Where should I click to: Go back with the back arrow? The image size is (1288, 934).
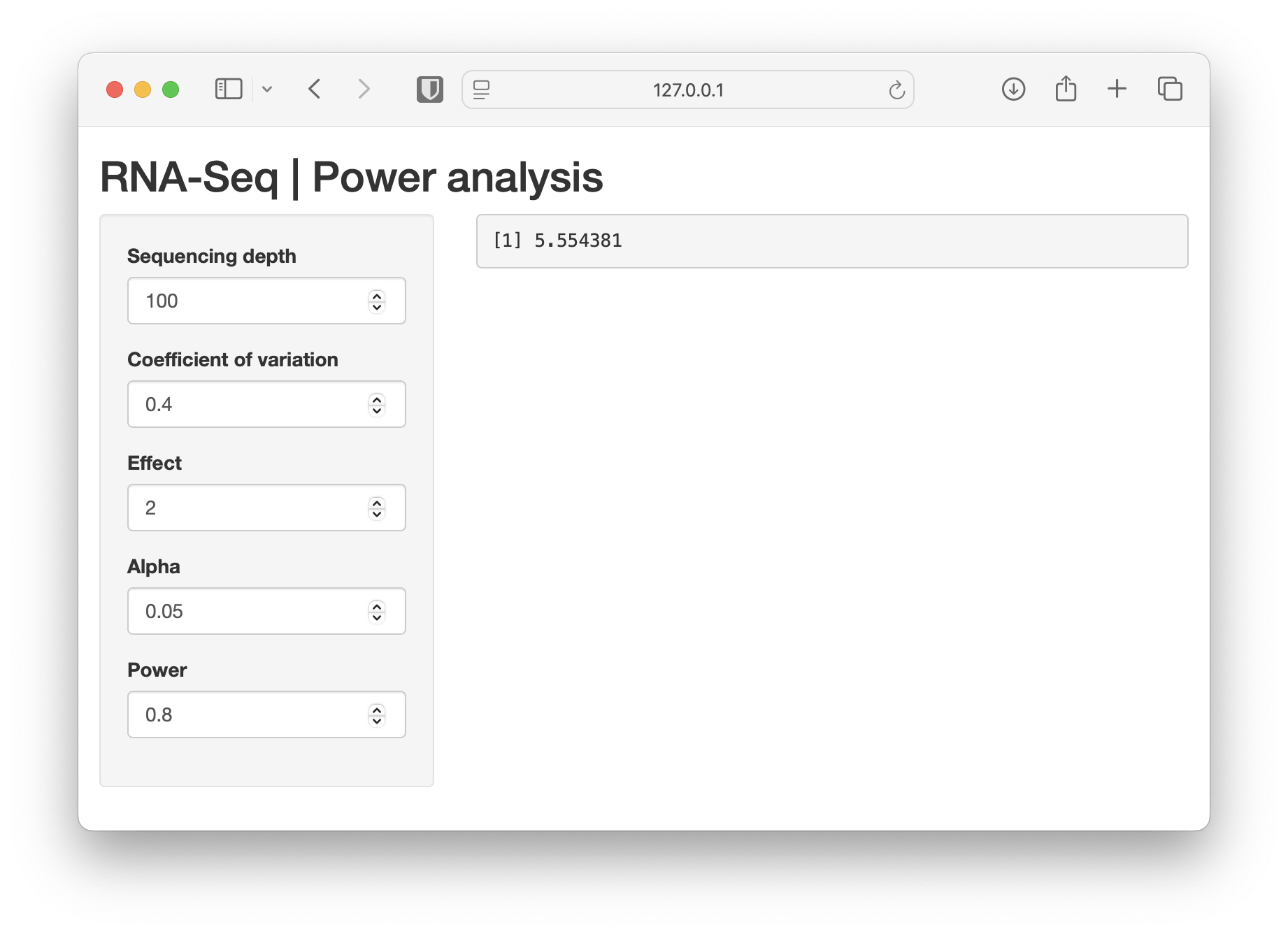click(315, 89)
